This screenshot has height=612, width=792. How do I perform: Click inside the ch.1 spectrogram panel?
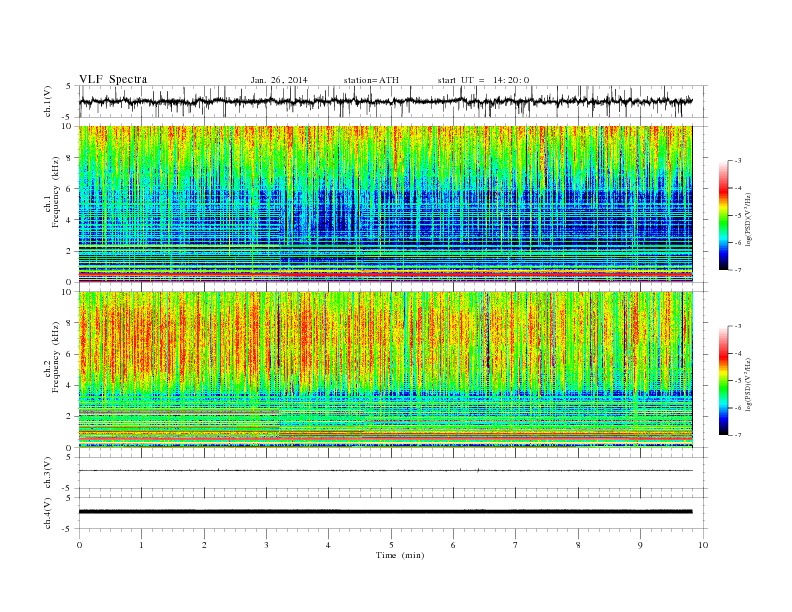[x=386, y=203]
